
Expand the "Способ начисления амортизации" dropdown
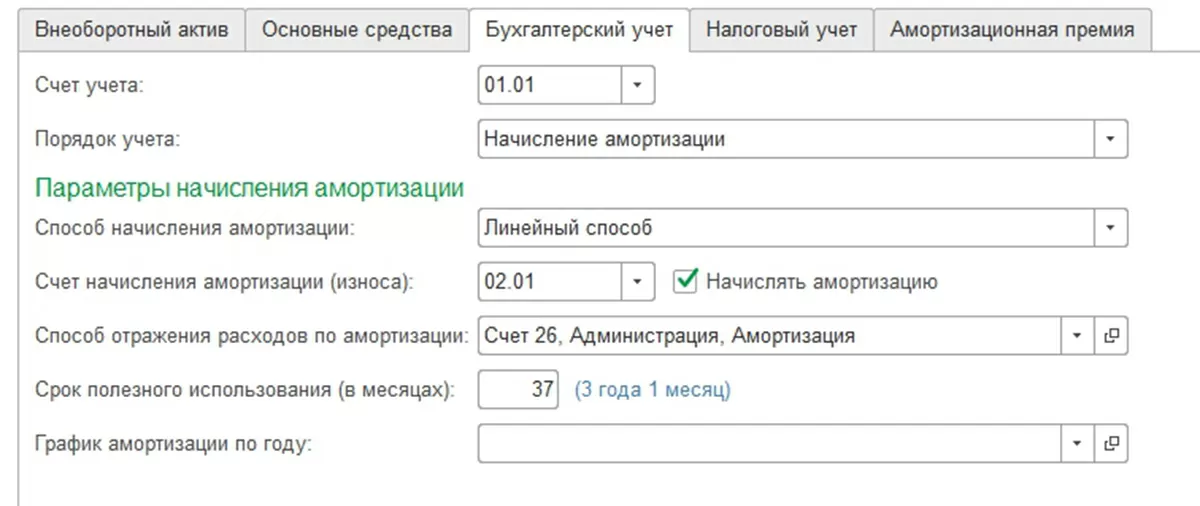coord(1110,228)
